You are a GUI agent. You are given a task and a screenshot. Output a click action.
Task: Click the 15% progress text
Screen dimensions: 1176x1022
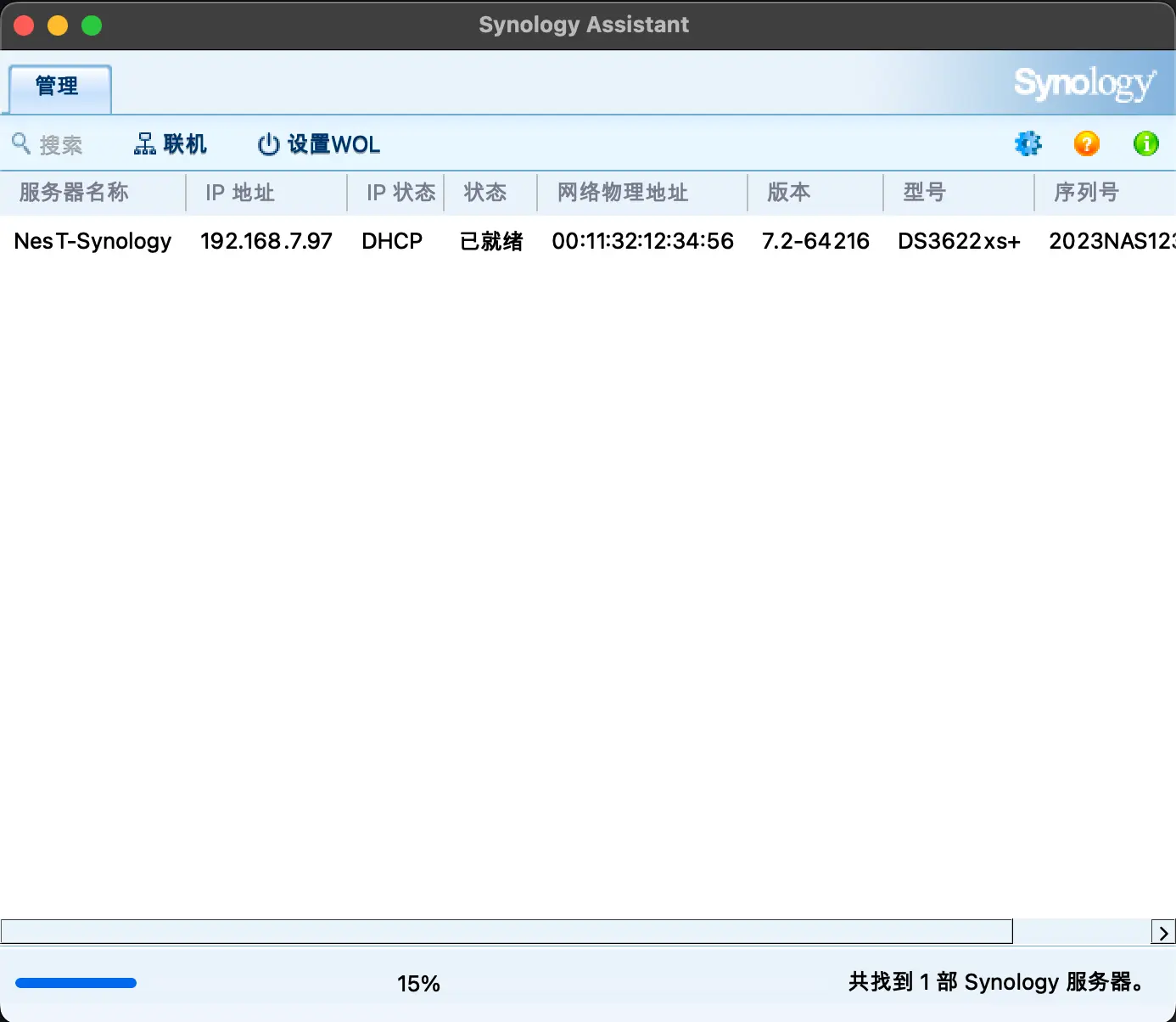pyautogui.click(x=418, y=984)
